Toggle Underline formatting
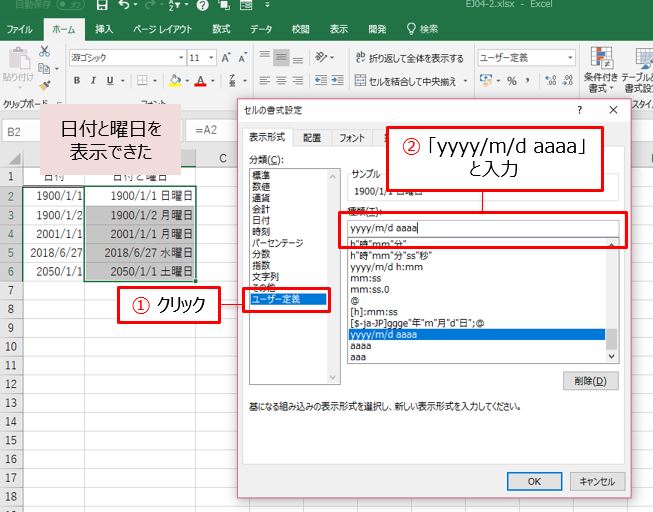Viewport: 653px width, 512px height. point(110,80)
